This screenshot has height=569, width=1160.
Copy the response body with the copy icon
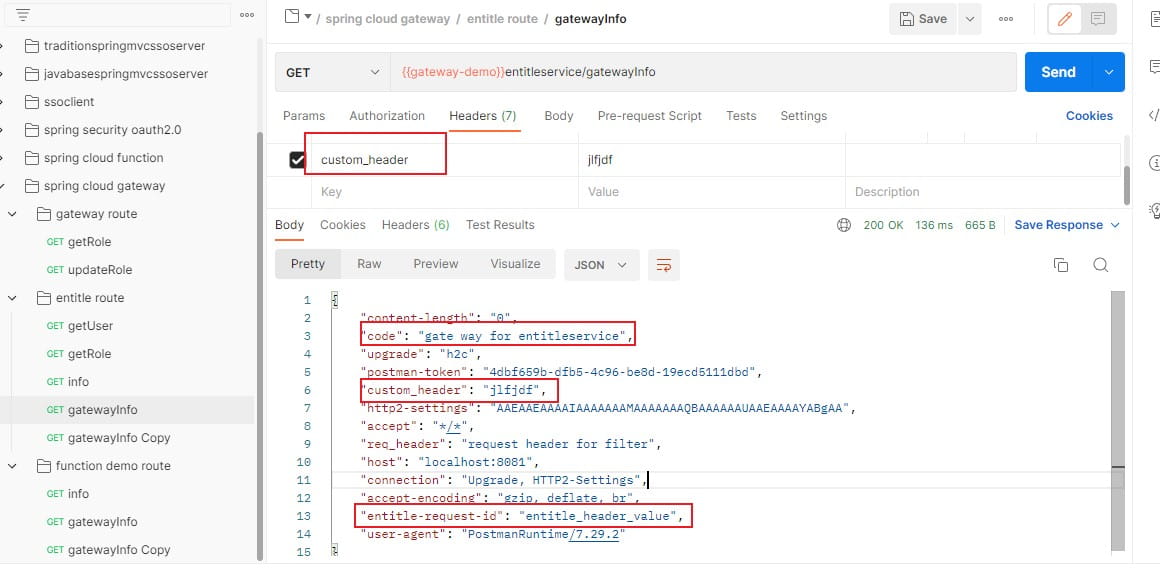(1061, 265)
